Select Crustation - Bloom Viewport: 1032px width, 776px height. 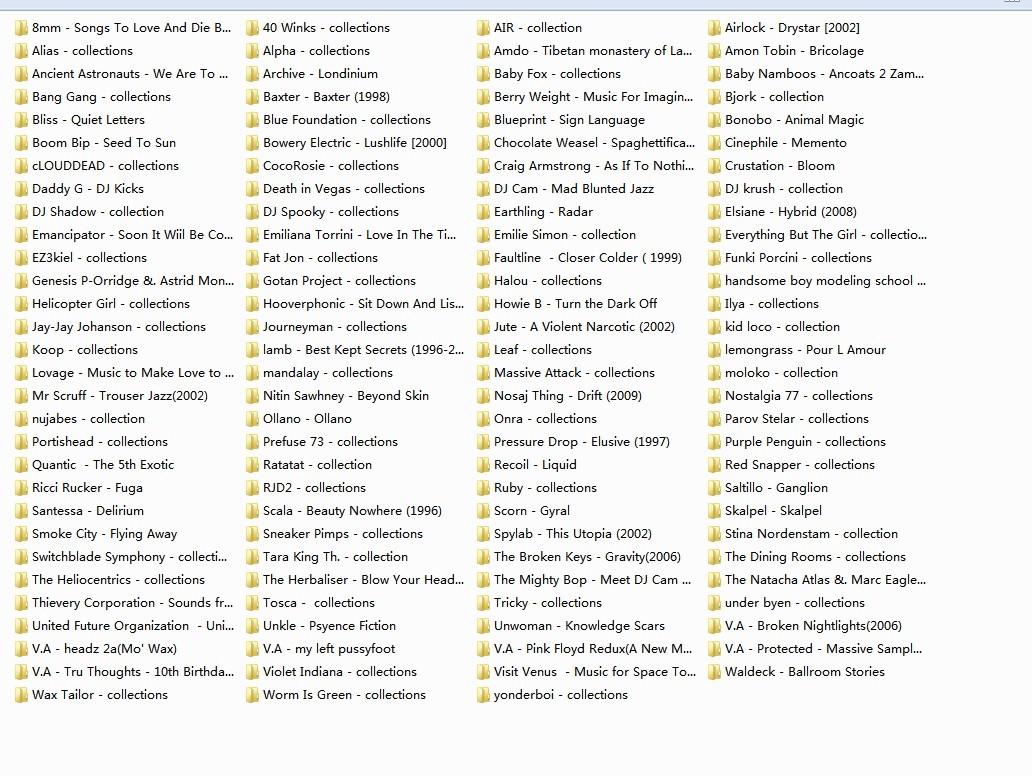pos(780,166)
